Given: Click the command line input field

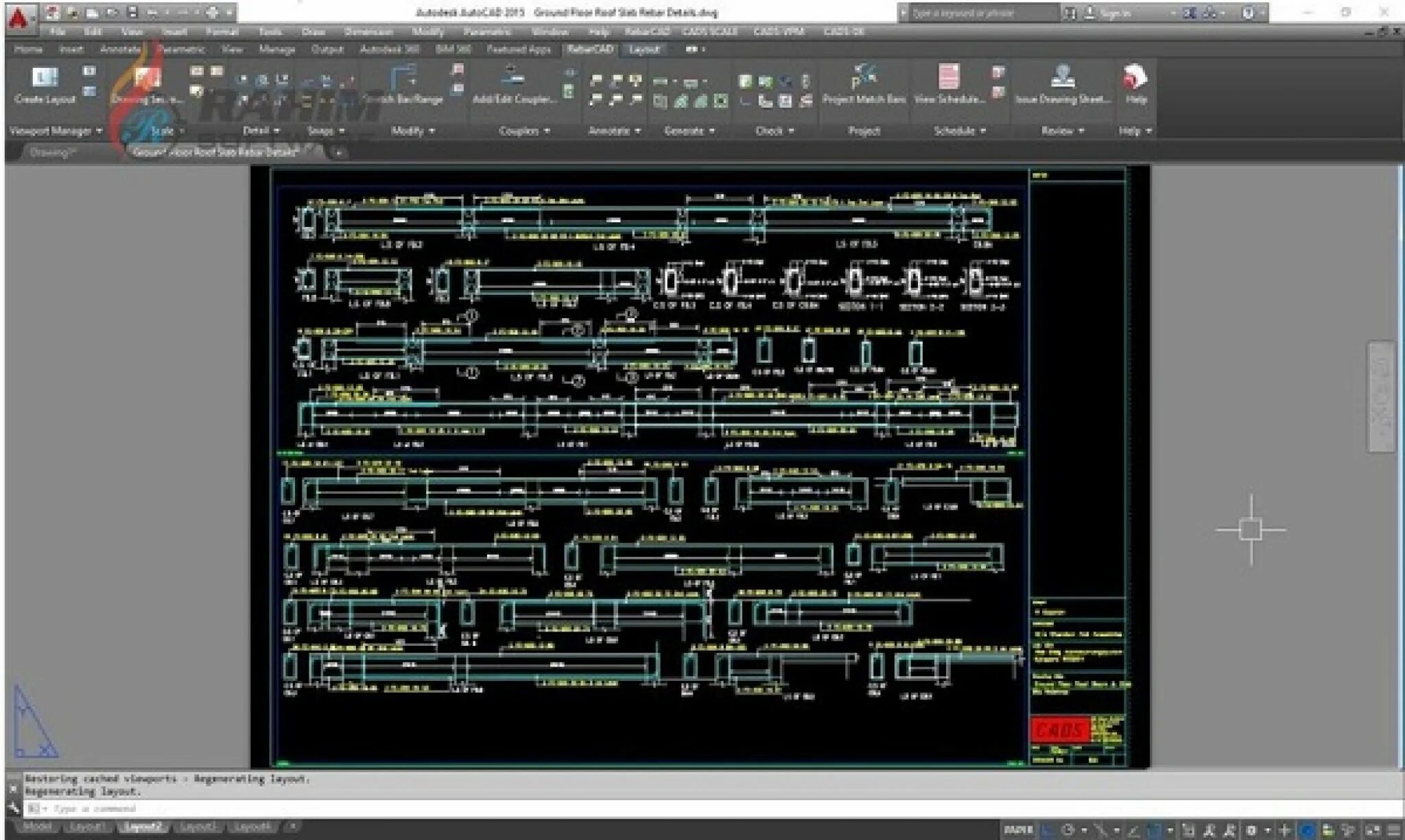Looking at the screenshot, I should tap(412, 809).
